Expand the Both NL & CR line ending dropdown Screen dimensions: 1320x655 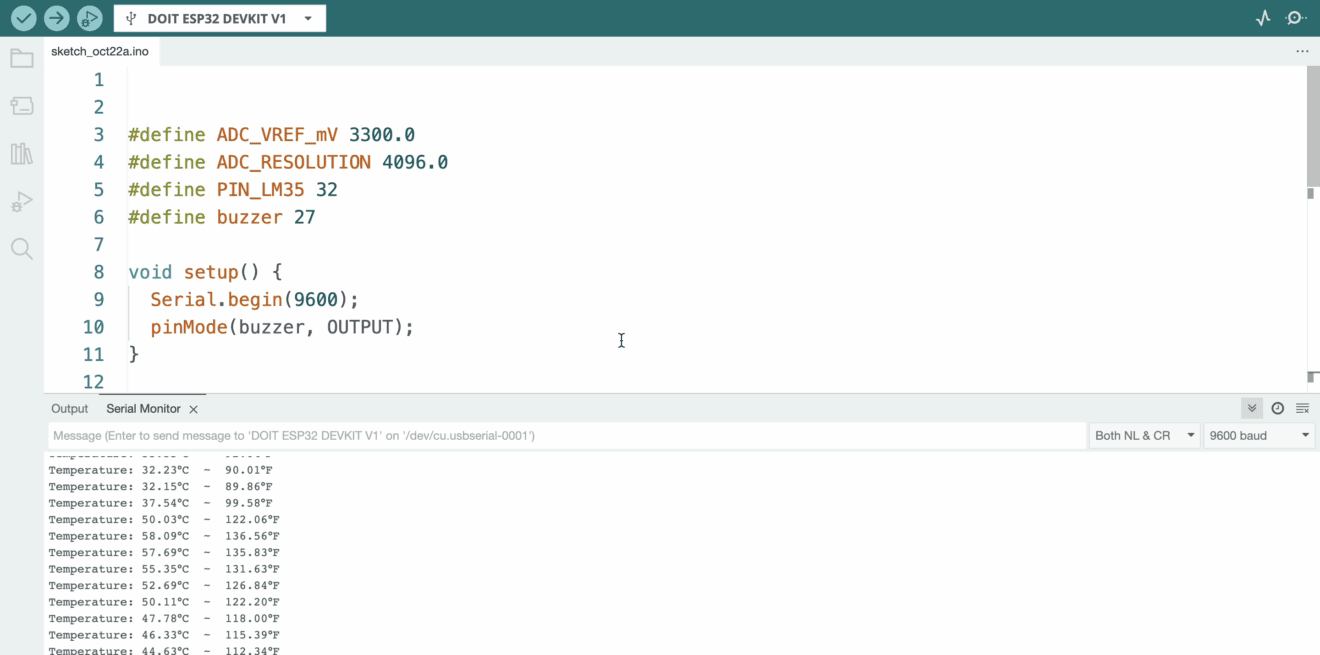point(1144,435)
